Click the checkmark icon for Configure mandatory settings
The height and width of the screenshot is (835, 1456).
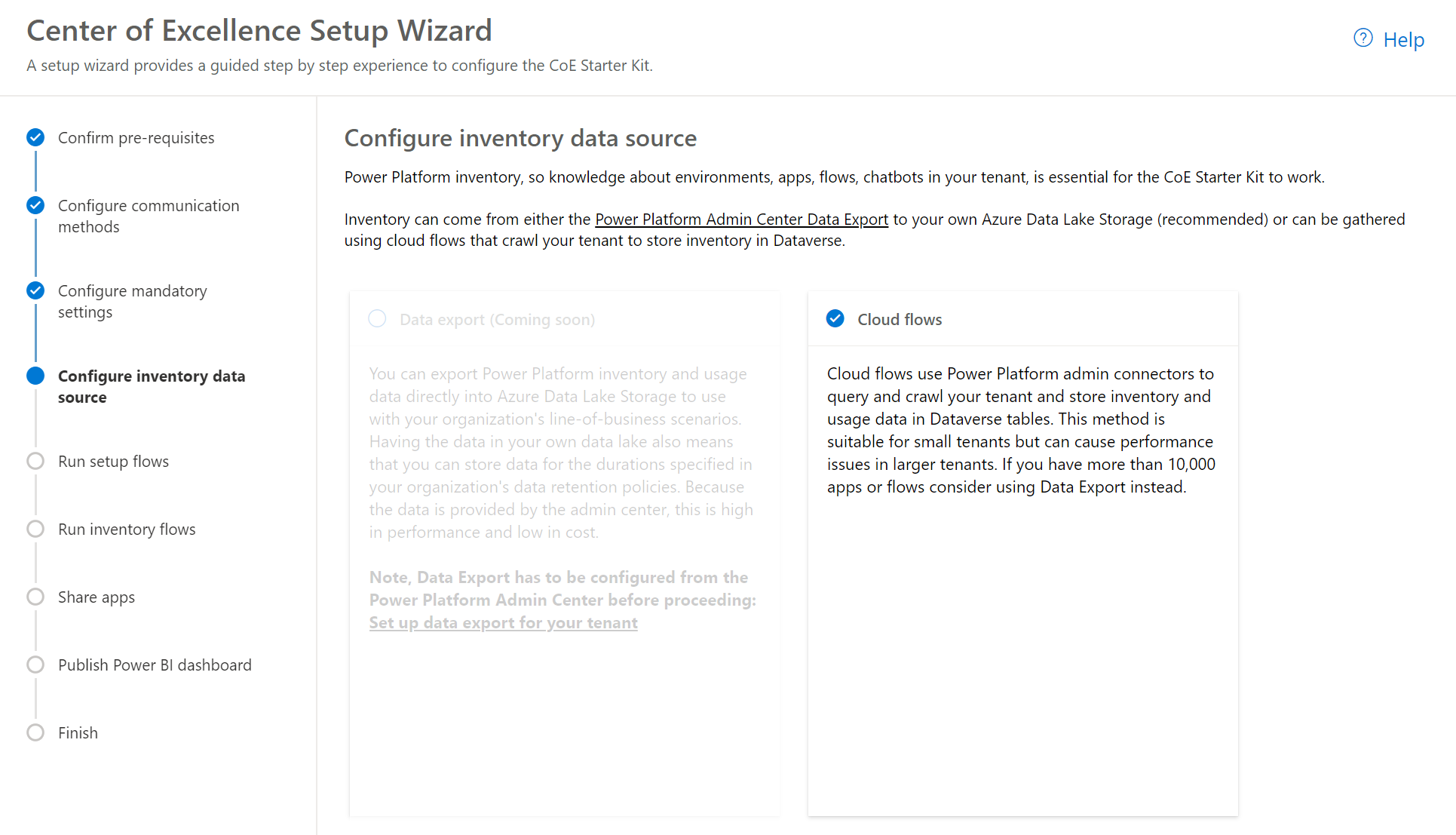coord(35,290)
